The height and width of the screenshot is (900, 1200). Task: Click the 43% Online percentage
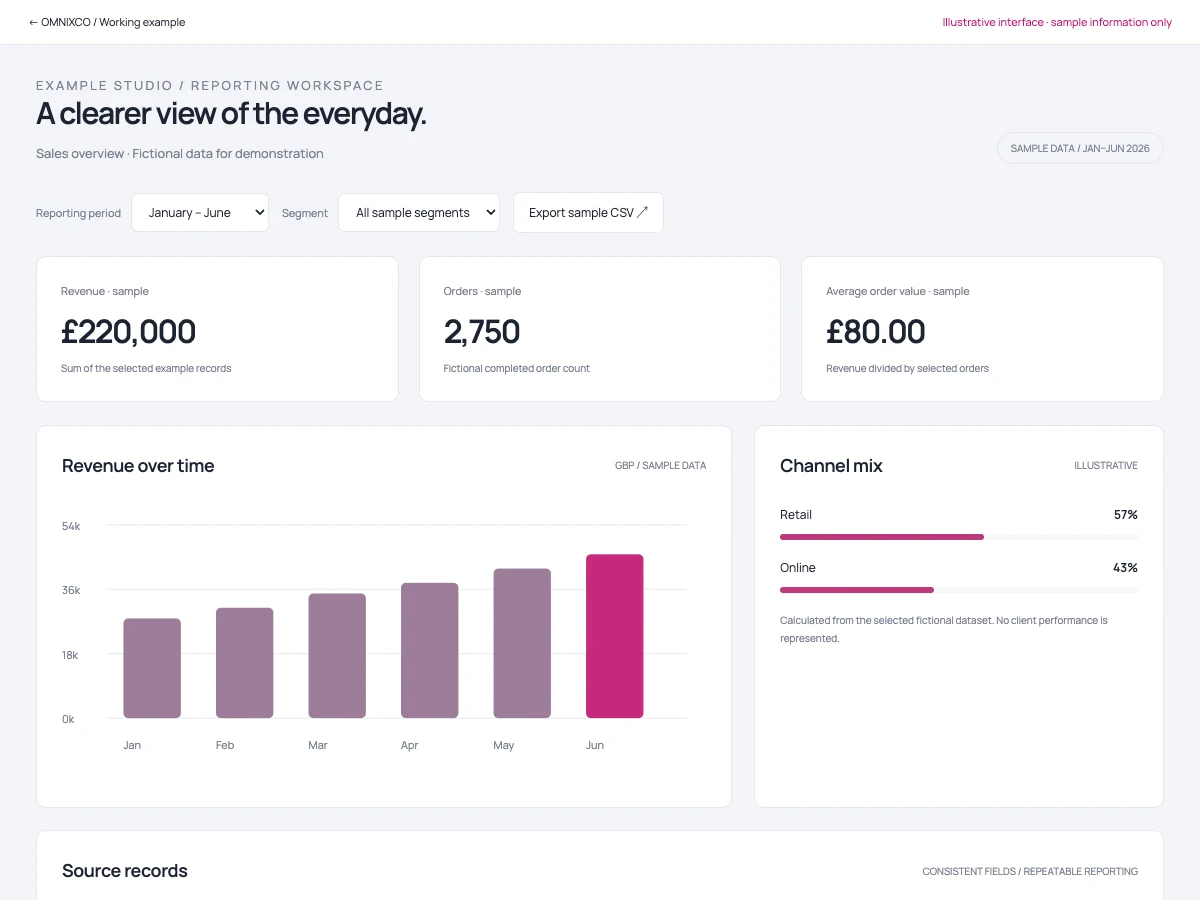point(1125,568)
